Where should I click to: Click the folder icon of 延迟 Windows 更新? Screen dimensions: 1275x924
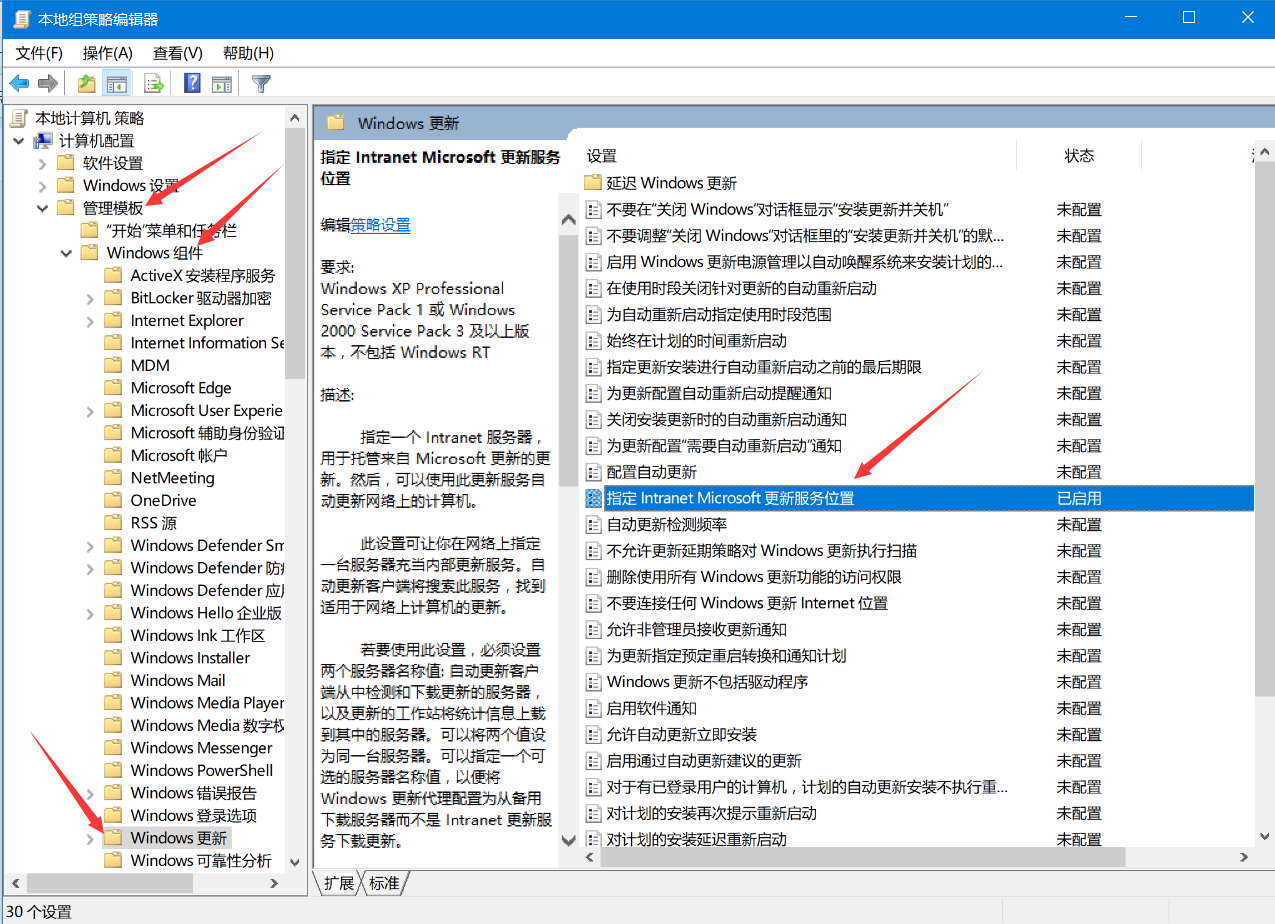593,183
